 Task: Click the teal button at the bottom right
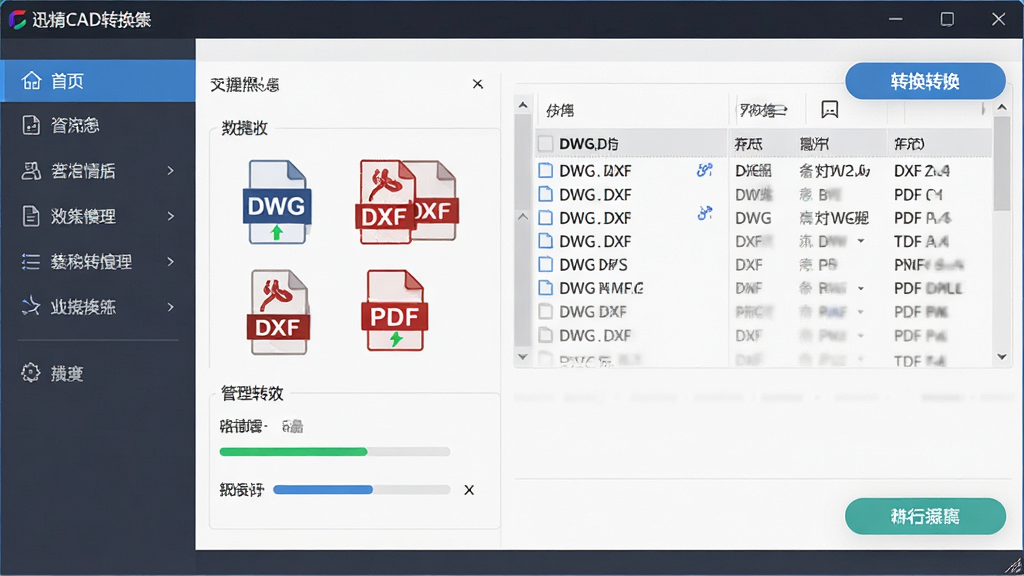pyautogui.click(x=925, y=517)
